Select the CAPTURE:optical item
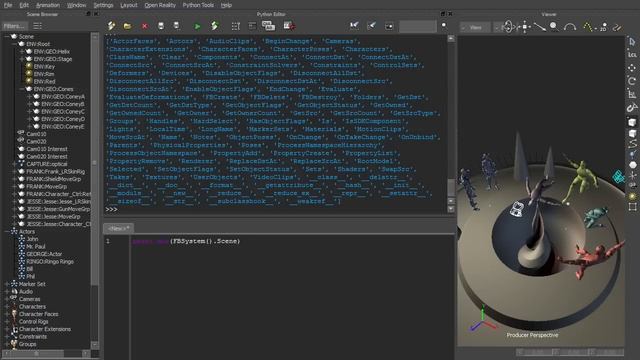This screenshot has height=360, width=640. [47, 164]
